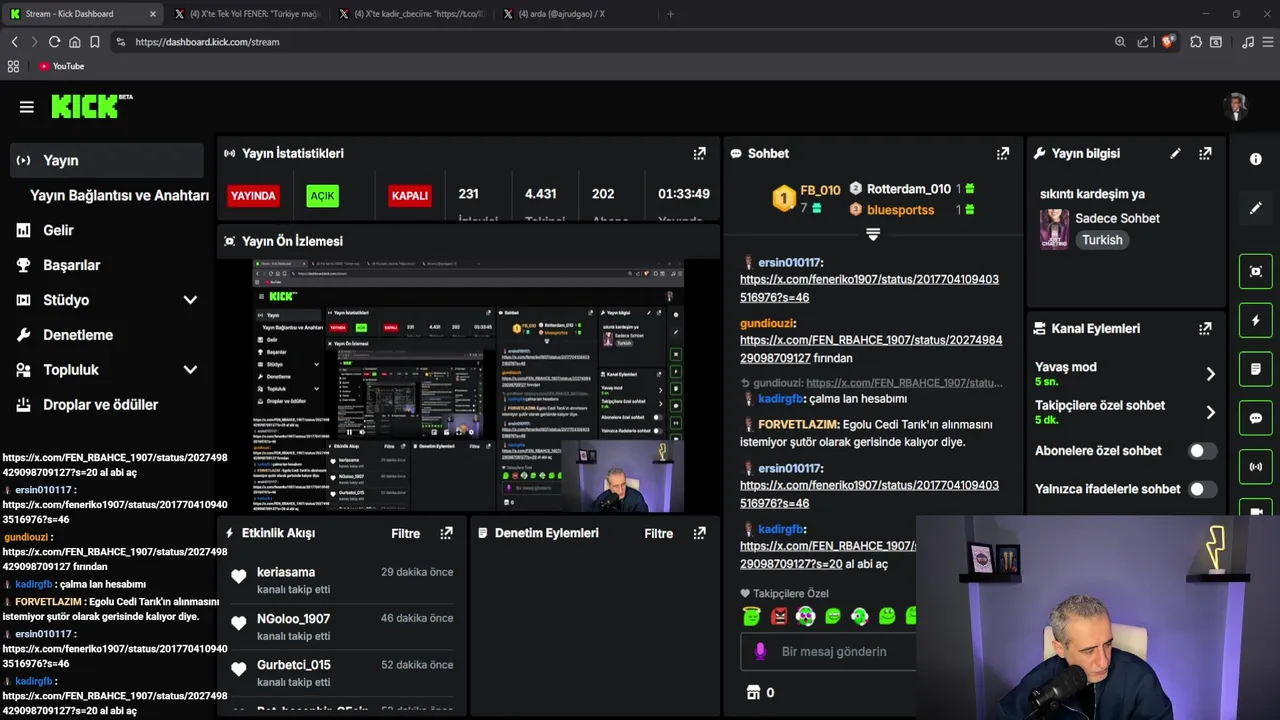This screenshot has height=720, width=1280.
Task: Click the Sadece Sohbet category thumbnail
Action: tap(1054, 229)
